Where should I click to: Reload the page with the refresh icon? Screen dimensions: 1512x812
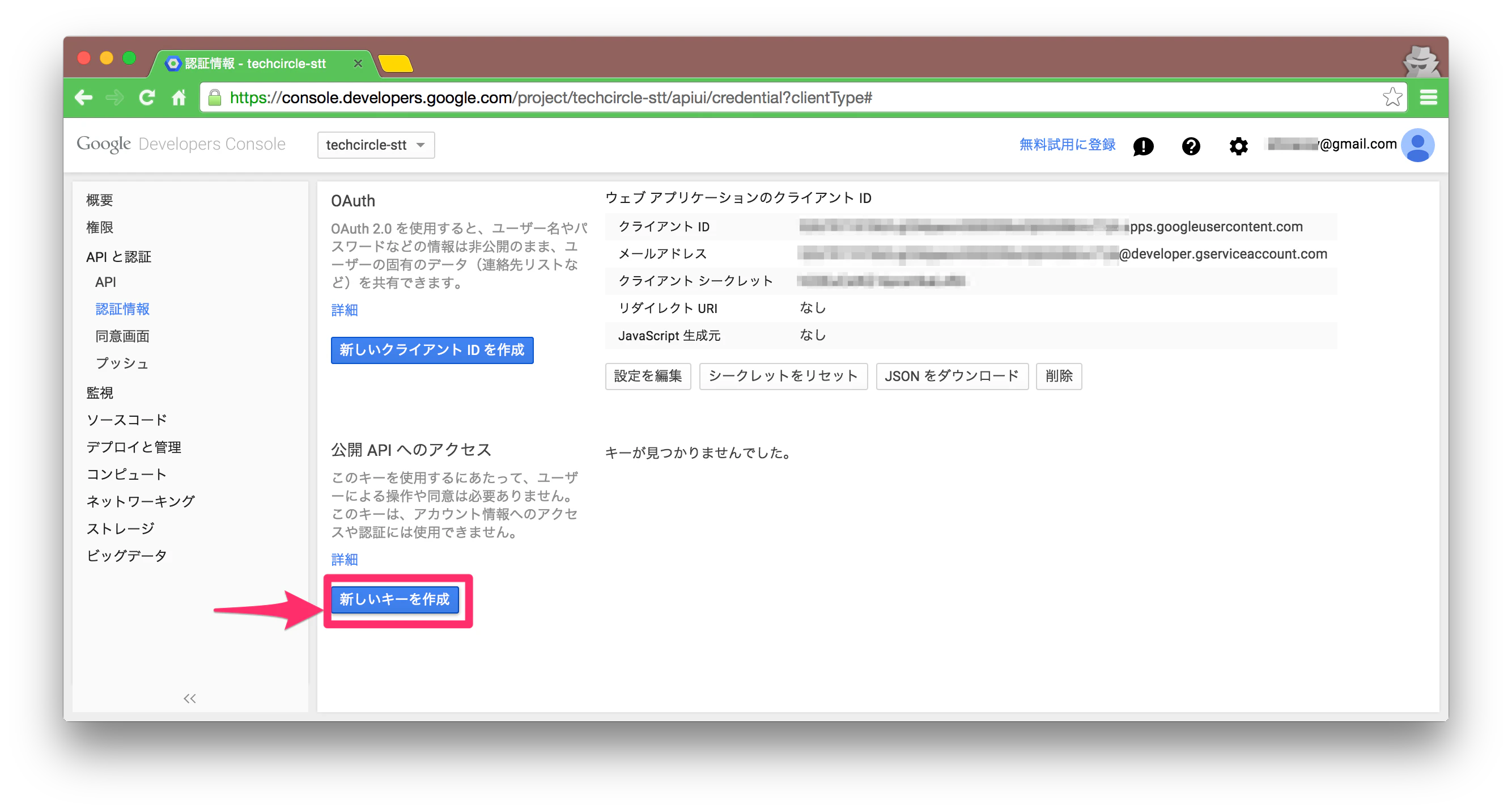(x=147, y=98)
